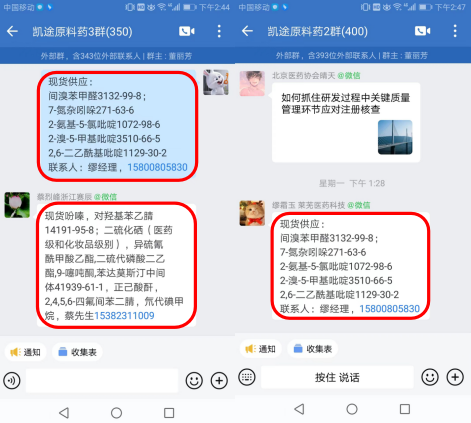Open the more options menu in 凯途原料药3群
This screenshot has width=471, height=423.
tap(219, 31)
